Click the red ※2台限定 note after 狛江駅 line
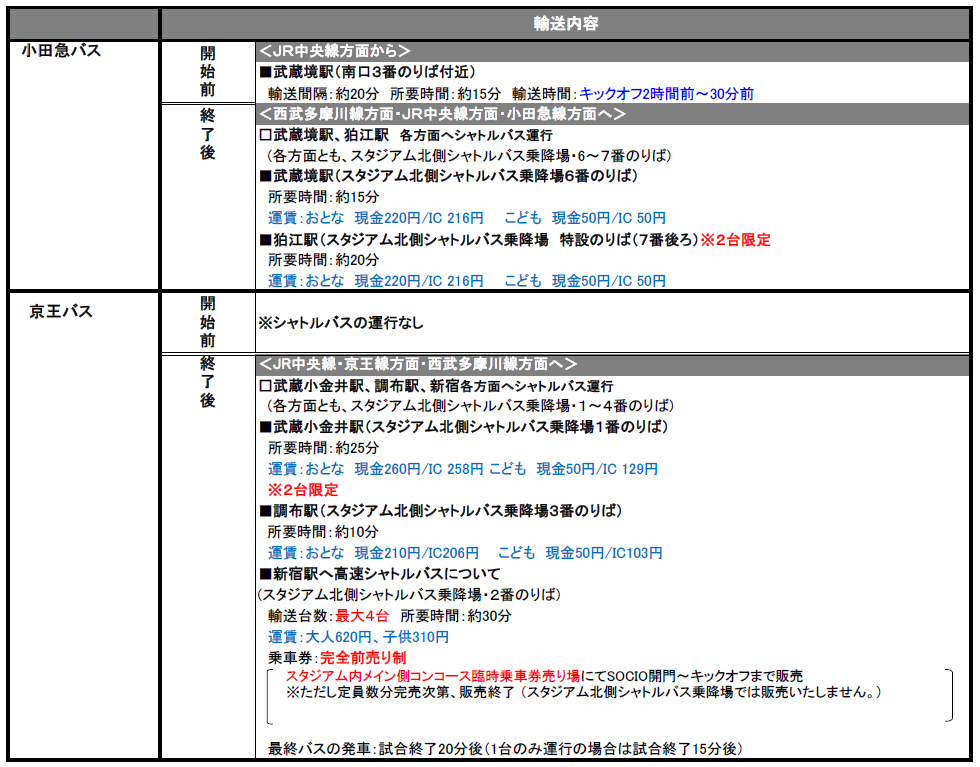The height and width of the screenshot is (767, 980). pos(734,240)
